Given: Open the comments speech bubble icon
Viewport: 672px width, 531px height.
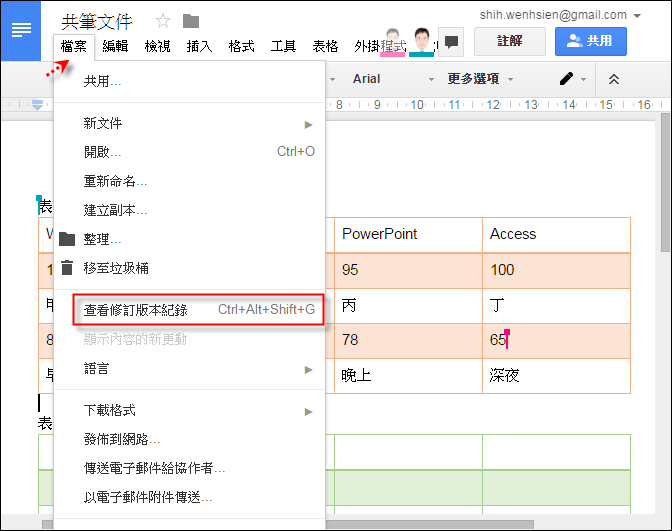Looking at the screenshot, I should 451,42.
